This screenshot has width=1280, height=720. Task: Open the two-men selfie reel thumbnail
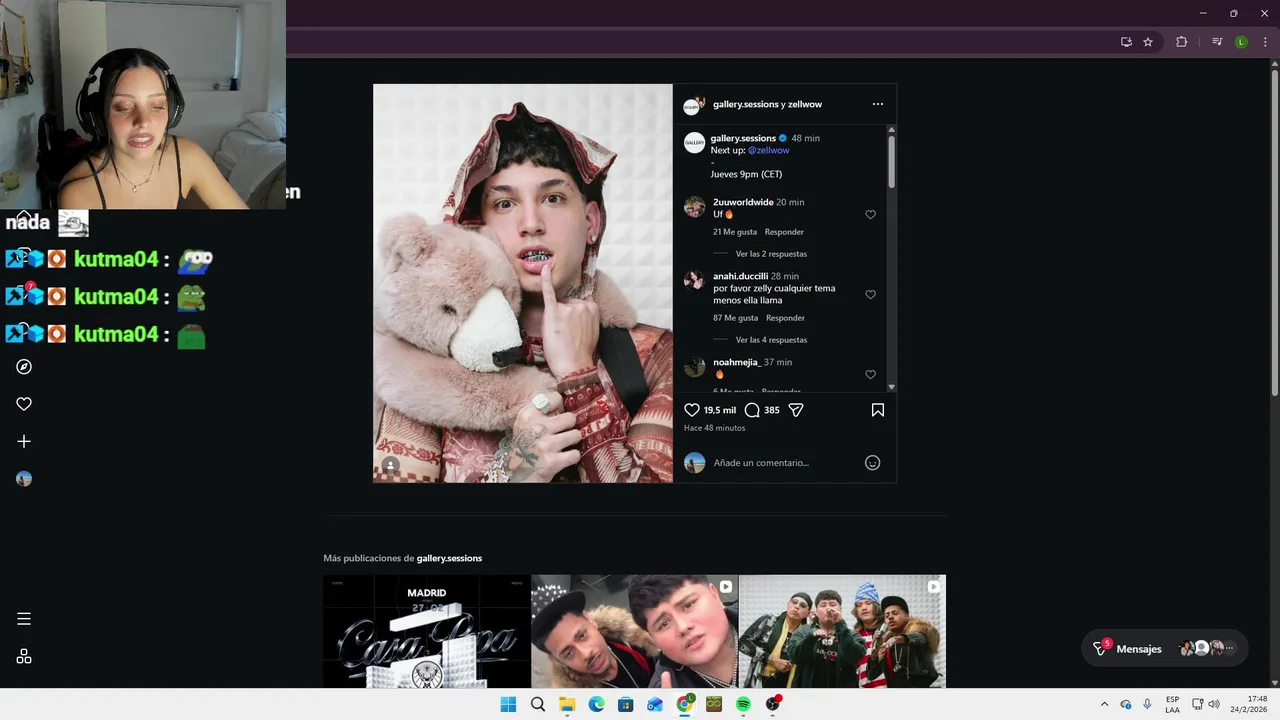point(634,631)
